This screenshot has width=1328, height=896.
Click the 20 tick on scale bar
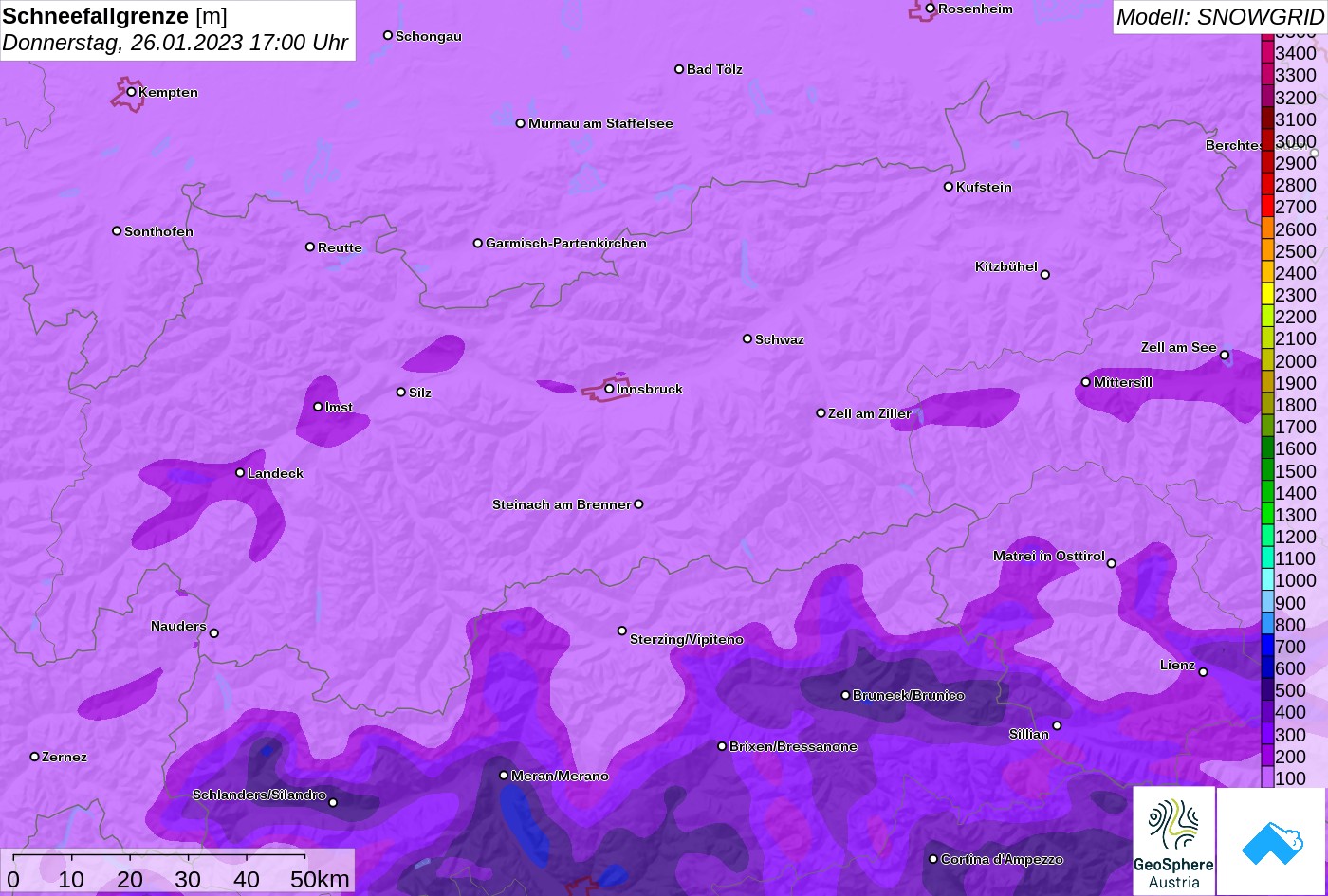click(130, 880)
